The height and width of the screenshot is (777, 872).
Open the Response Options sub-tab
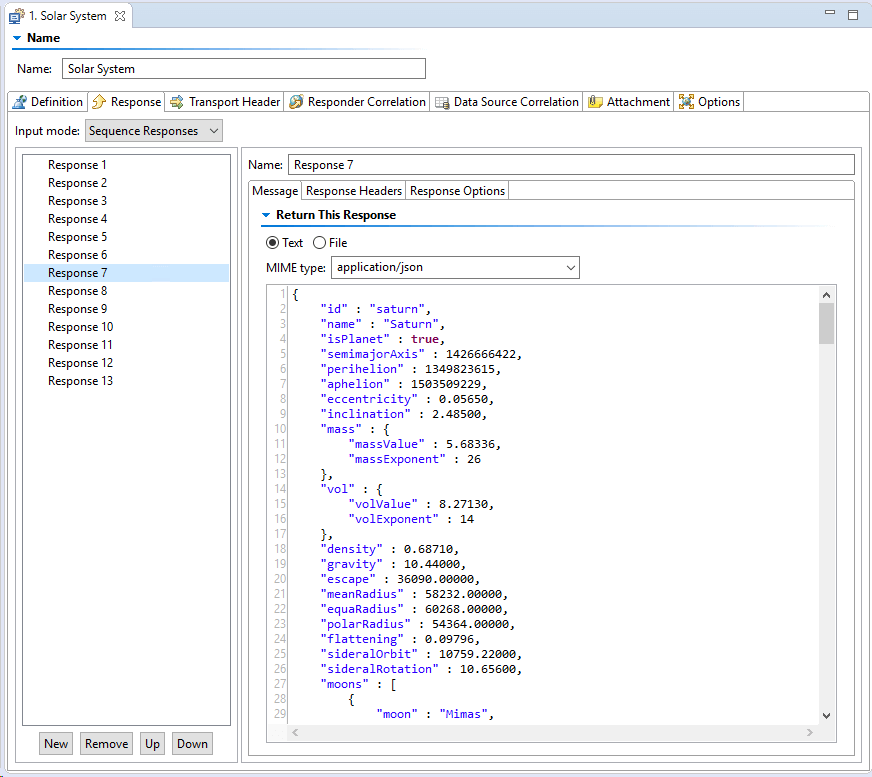[x=457, y=191]
